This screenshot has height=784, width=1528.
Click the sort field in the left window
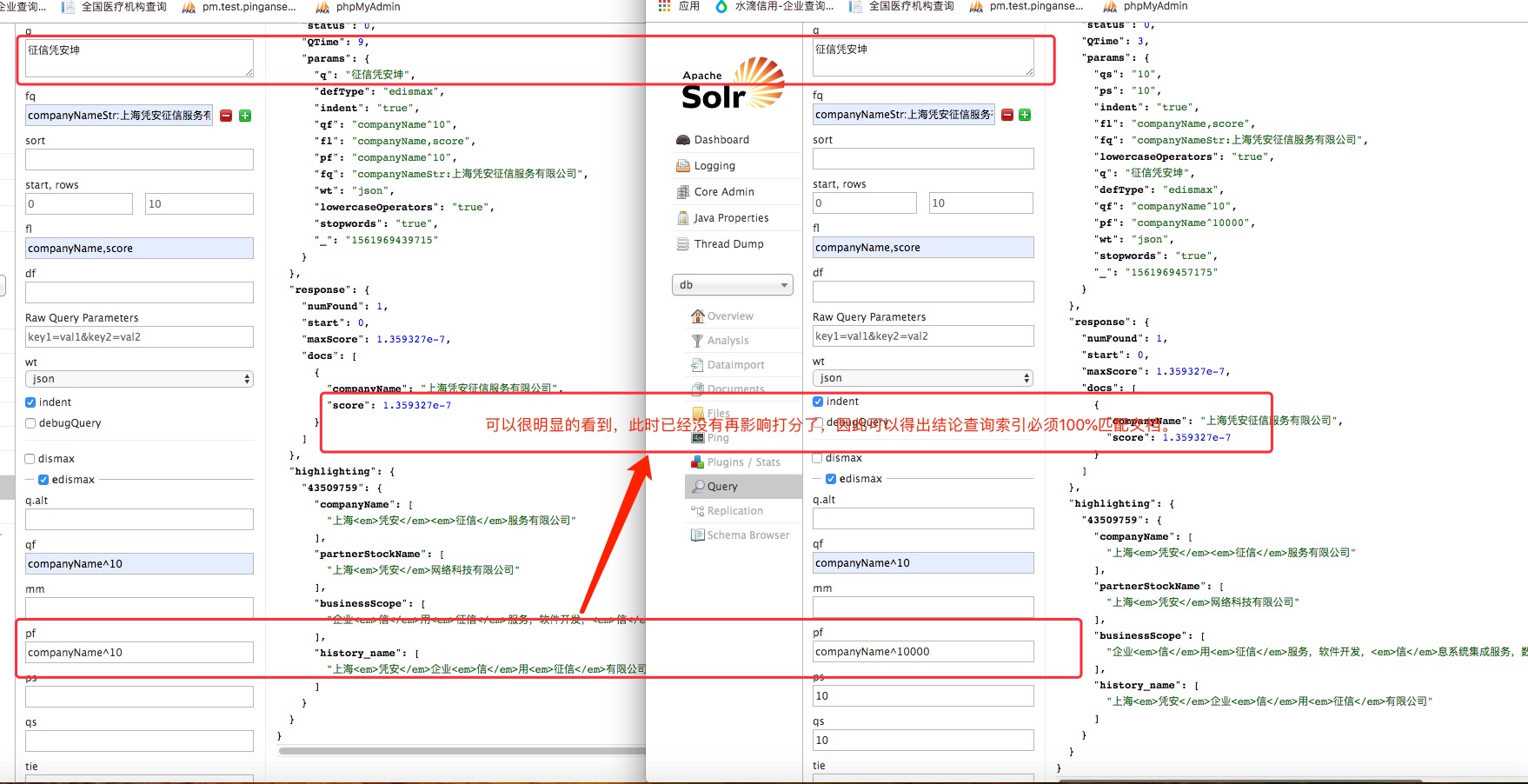click(139, 159)
